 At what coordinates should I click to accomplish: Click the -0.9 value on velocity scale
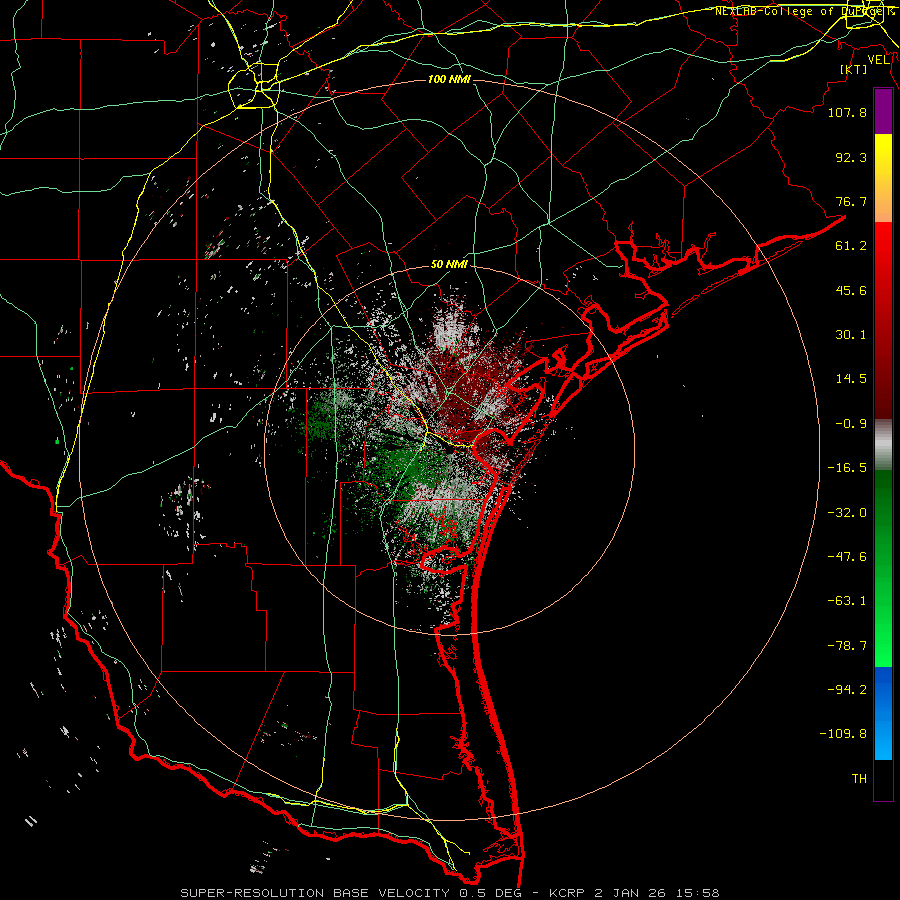click(851, 424)
